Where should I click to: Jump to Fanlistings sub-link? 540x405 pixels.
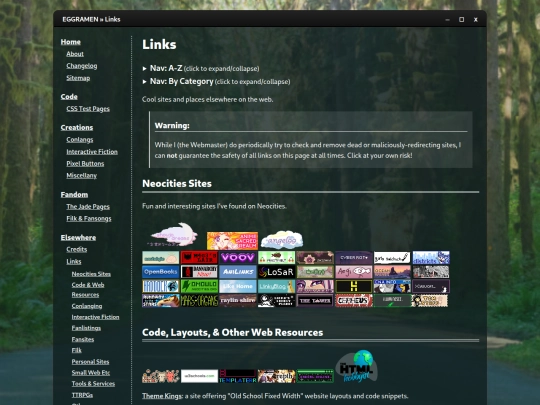(86, 328)
